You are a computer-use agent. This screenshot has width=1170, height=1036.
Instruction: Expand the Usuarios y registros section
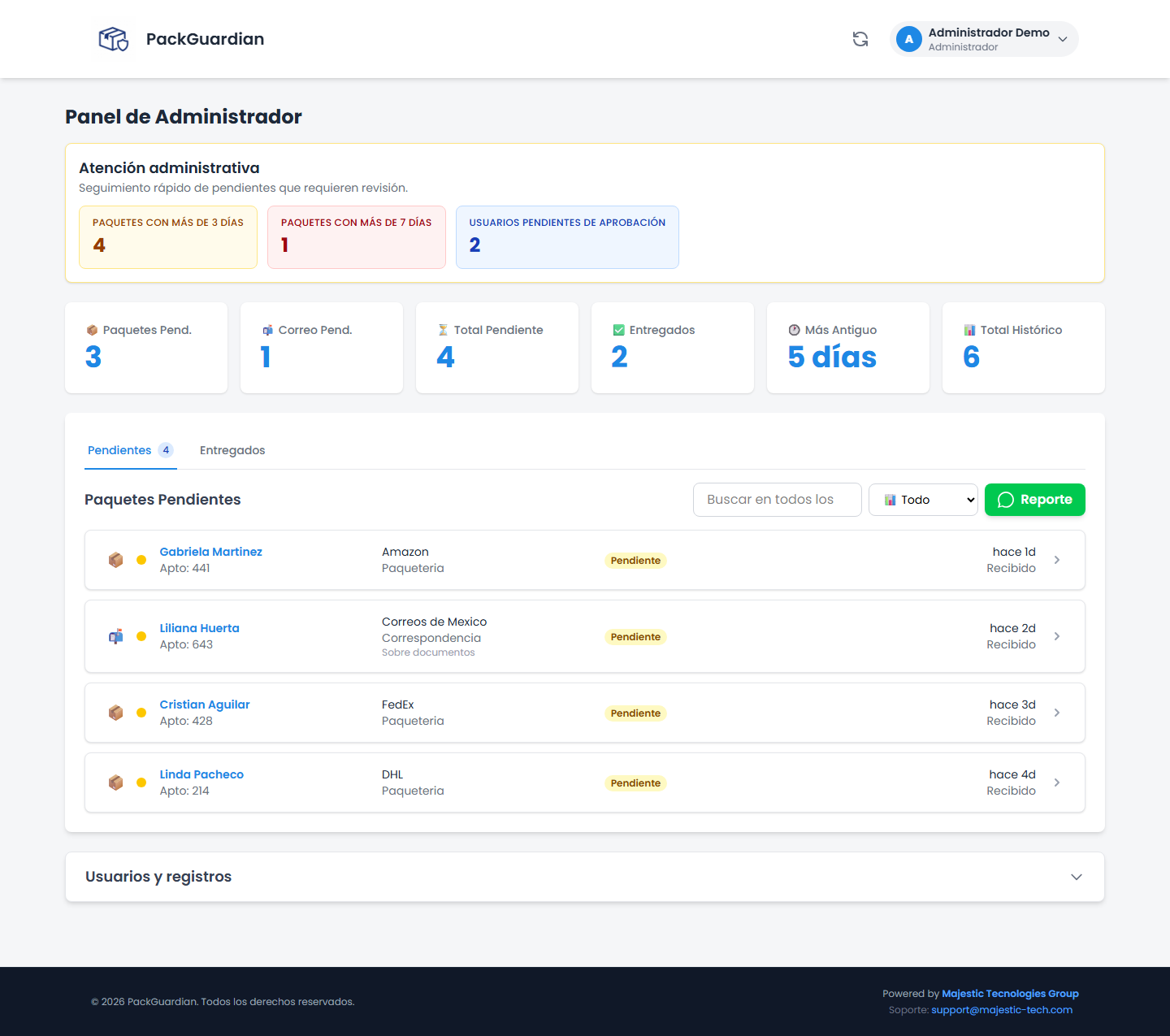point(1077,877)
